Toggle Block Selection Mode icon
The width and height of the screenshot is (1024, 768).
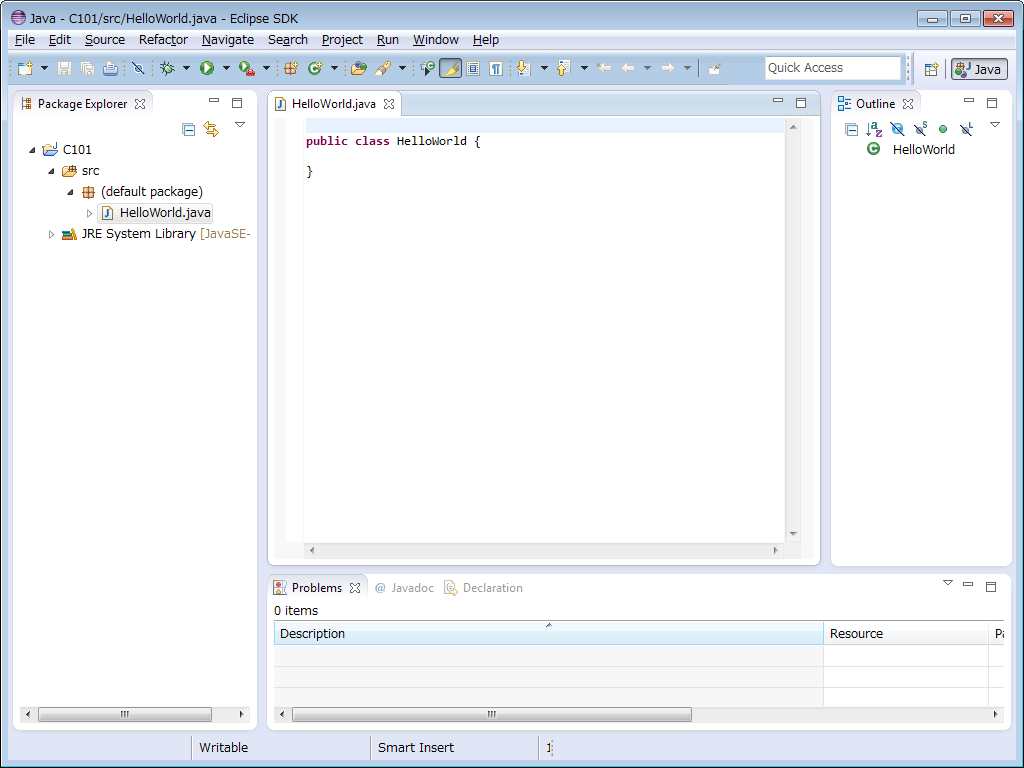(473, 68)
